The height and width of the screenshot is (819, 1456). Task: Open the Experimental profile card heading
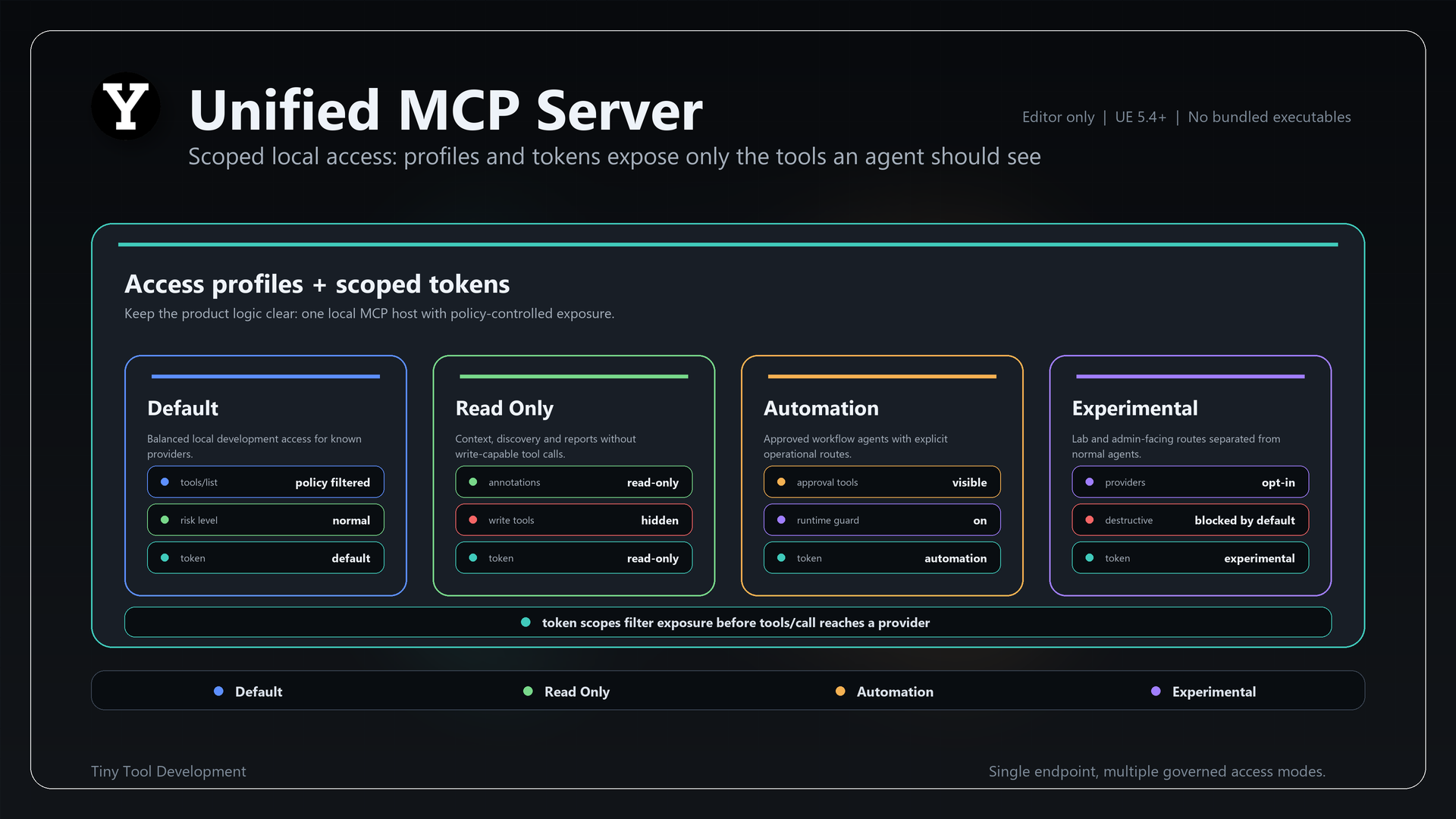[1134, 408]
